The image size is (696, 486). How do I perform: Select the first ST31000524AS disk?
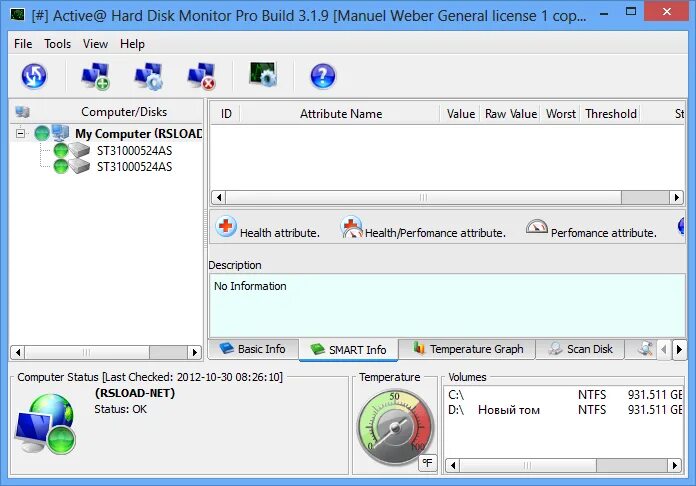coord(134,150)
